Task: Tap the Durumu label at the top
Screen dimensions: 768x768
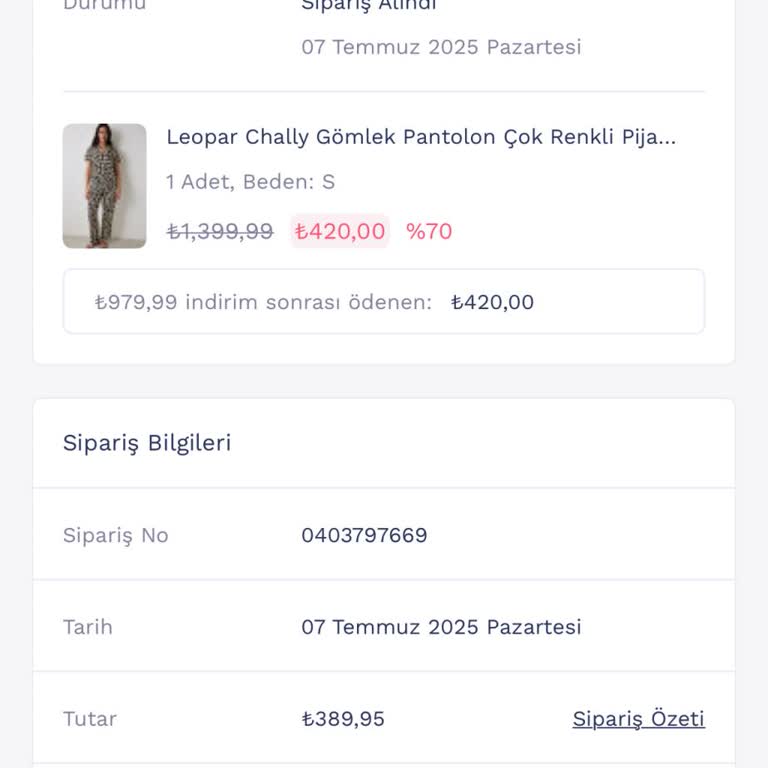Action: tap(104, 6)
